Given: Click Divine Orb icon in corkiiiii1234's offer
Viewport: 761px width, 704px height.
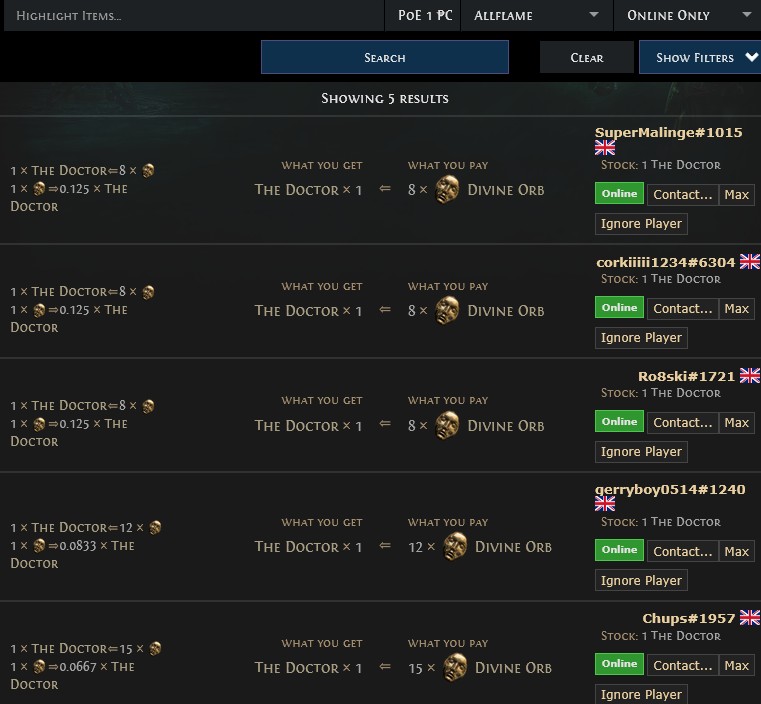Looking at the screenshot, I should [447, 310].
